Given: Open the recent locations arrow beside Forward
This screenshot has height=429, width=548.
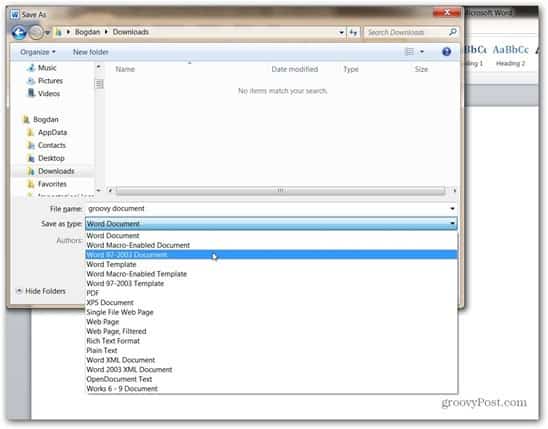Looking at the screenshot, I should click(x=48, y=33).
